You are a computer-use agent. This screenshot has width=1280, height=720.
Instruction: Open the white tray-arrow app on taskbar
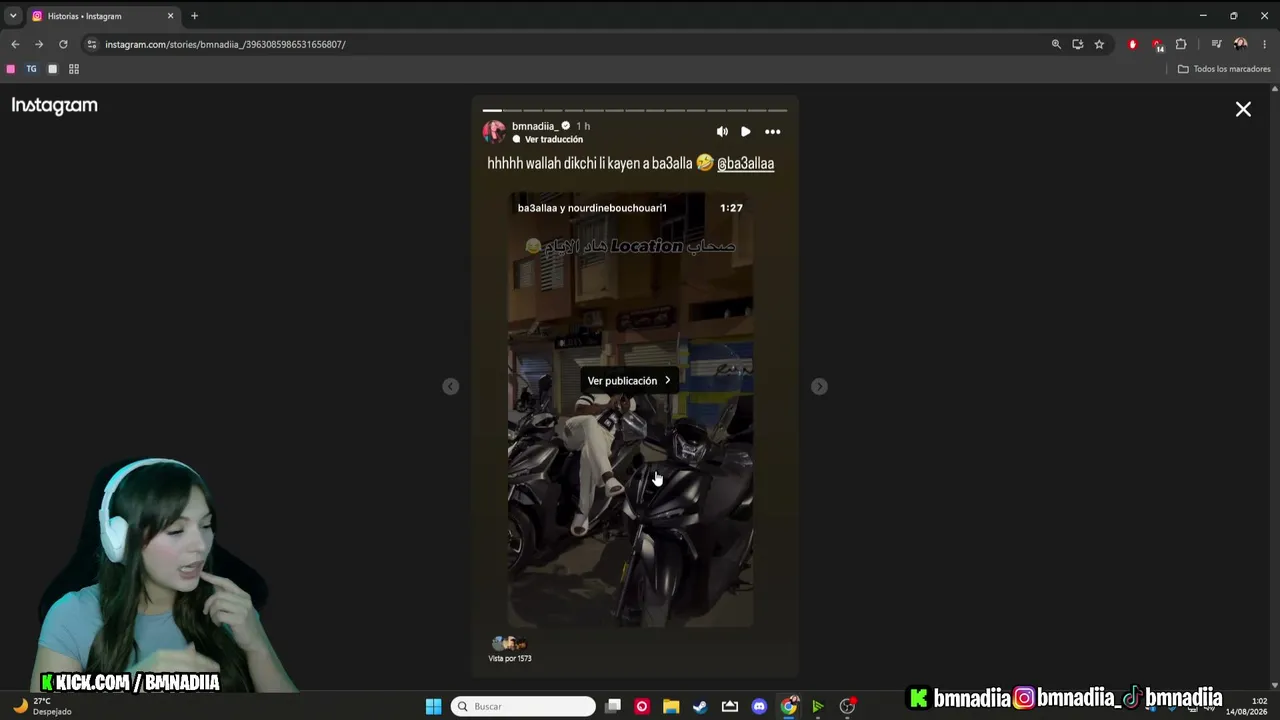coord(730,707)
